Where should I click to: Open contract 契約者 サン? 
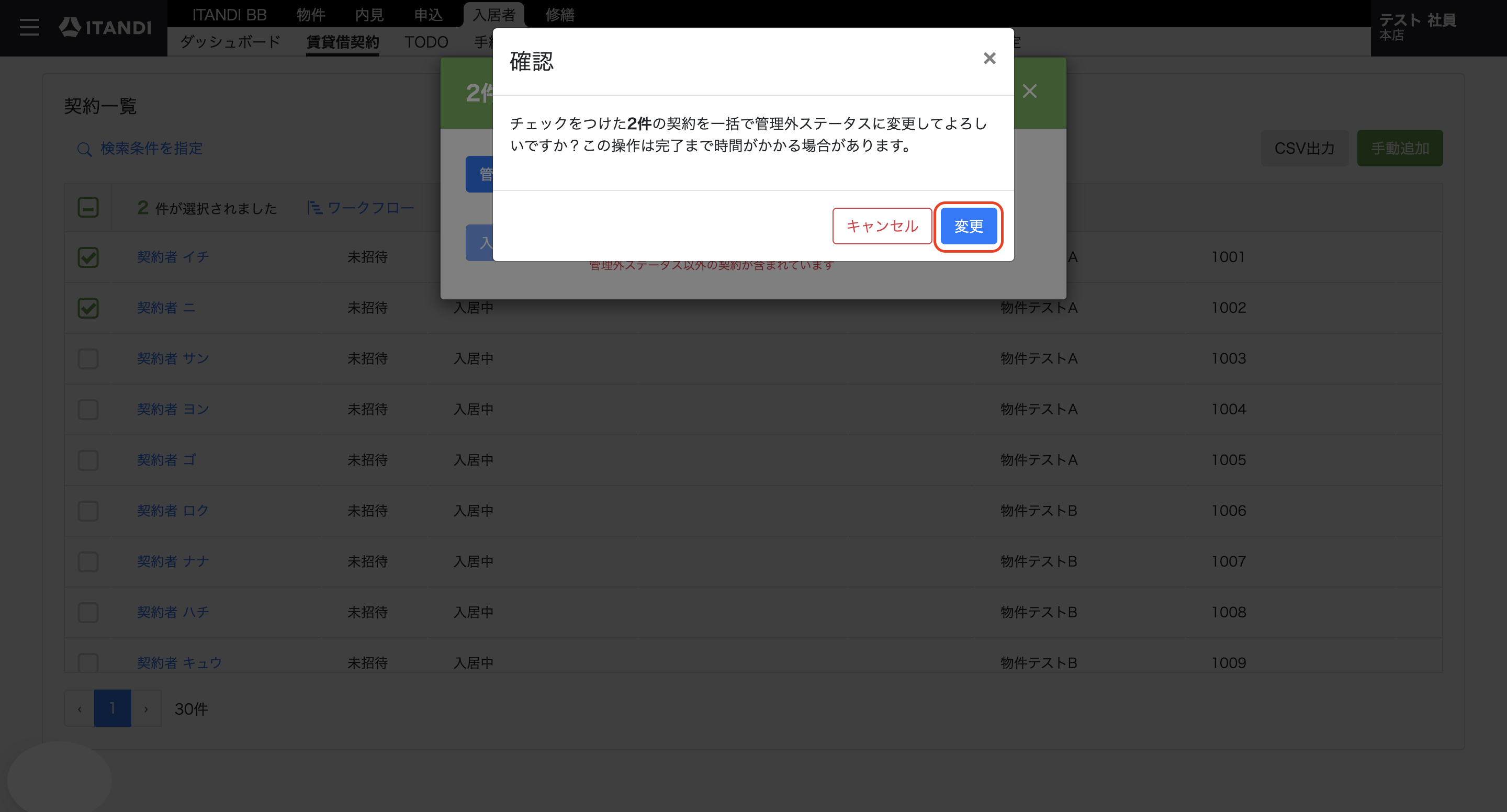[x=173, y=358]
